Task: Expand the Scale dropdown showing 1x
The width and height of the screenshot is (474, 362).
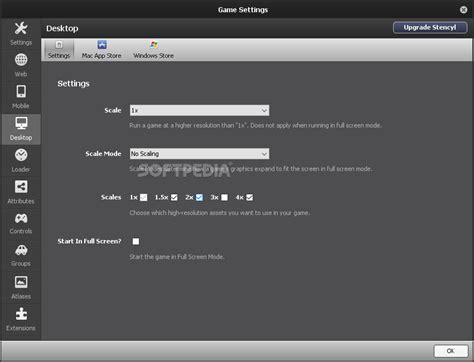Action: pos(199,110)
